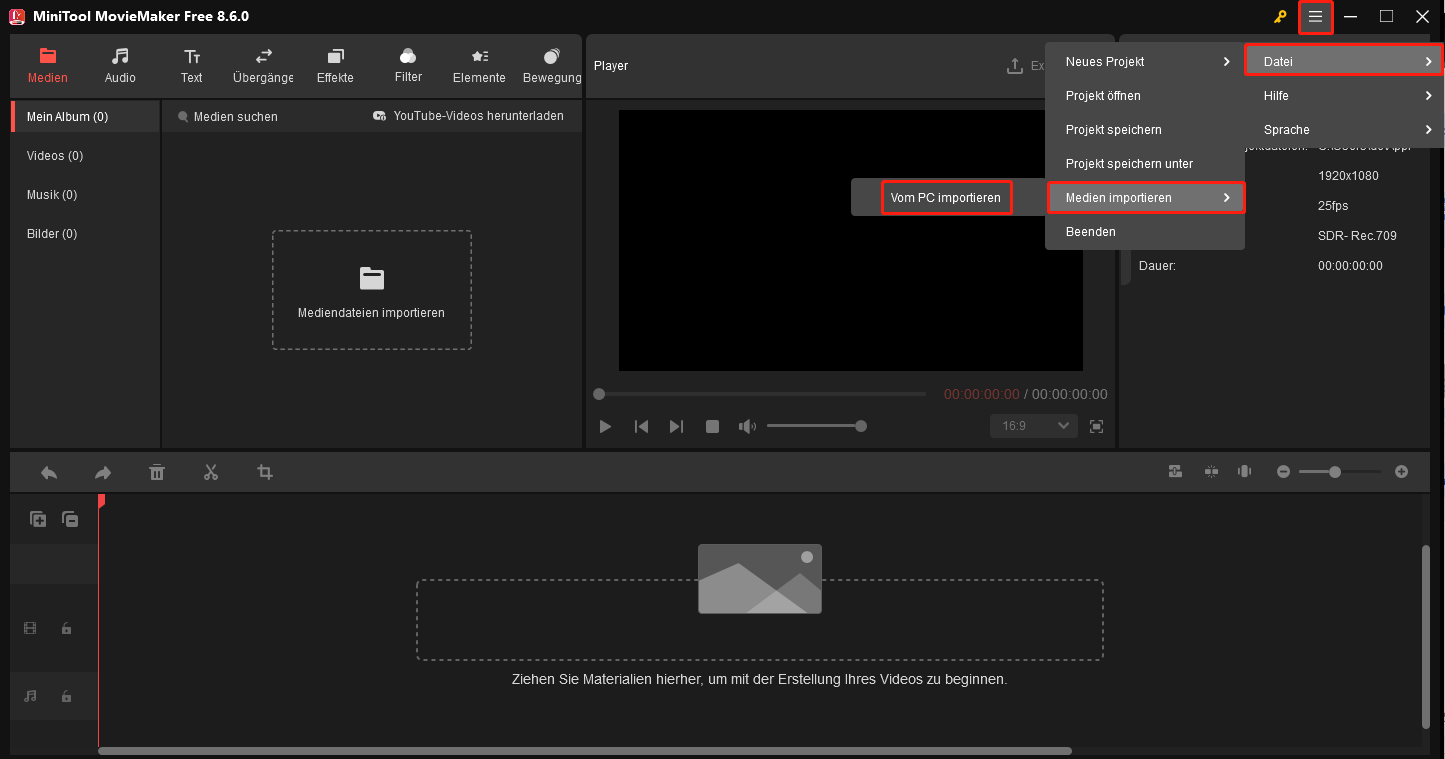Open the Filter library
Image resolution: width=1445 pixels, height=759 pixels.
[x=407, y=65]
